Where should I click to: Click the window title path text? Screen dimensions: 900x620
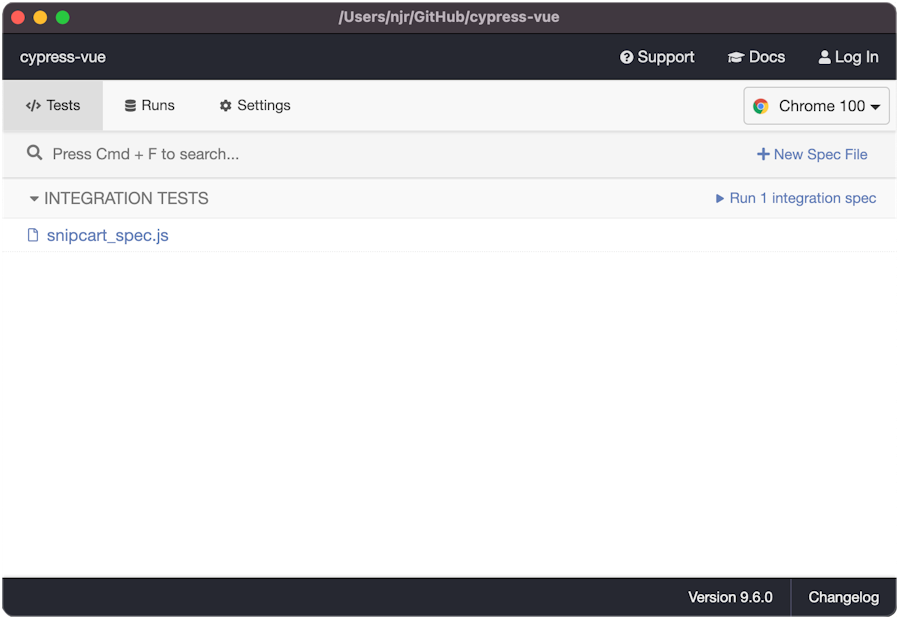449,17
